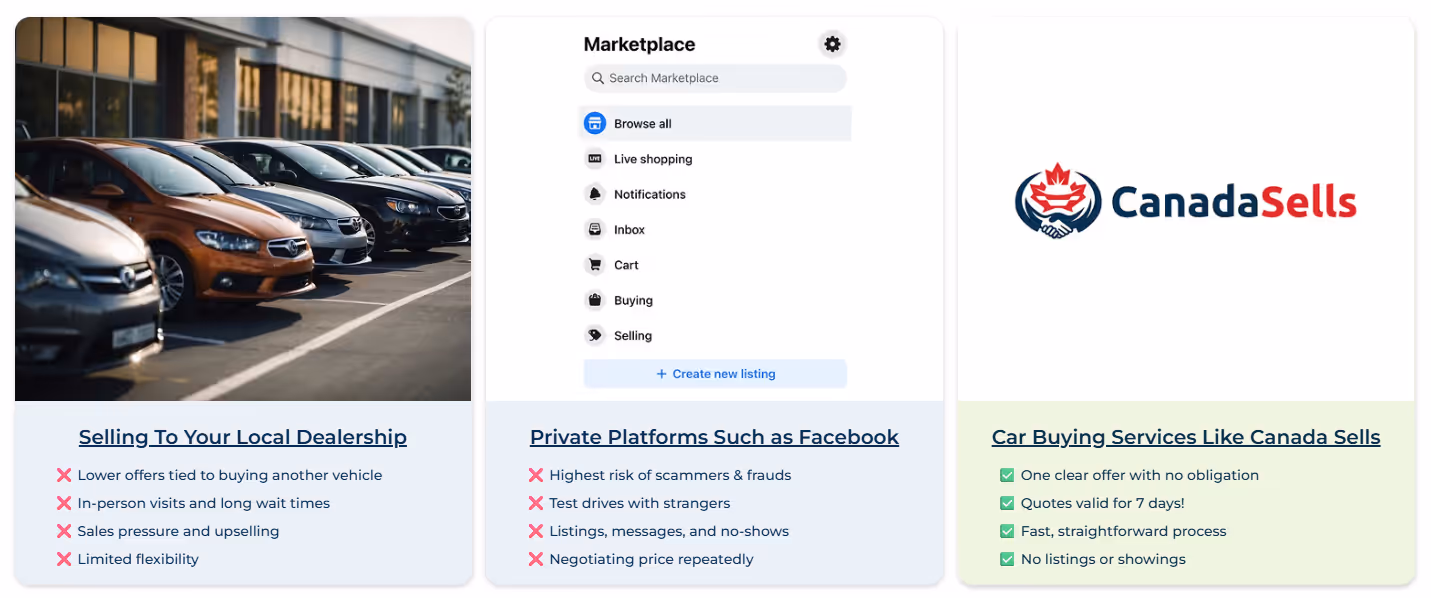This screenshot has height=598, width=1431.
Task: Click text 'Test drives with strangers'
Action: (x=640, y=503)
